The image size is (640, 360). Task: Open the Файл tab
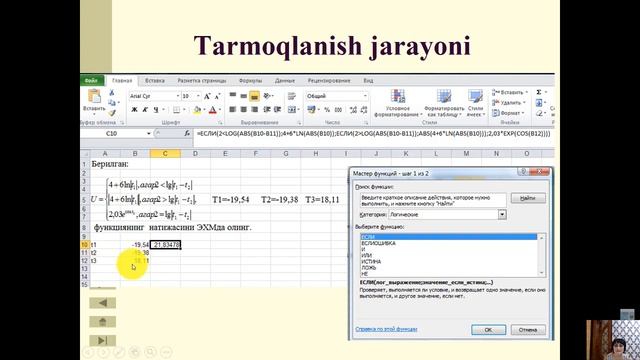coord(91,81)
